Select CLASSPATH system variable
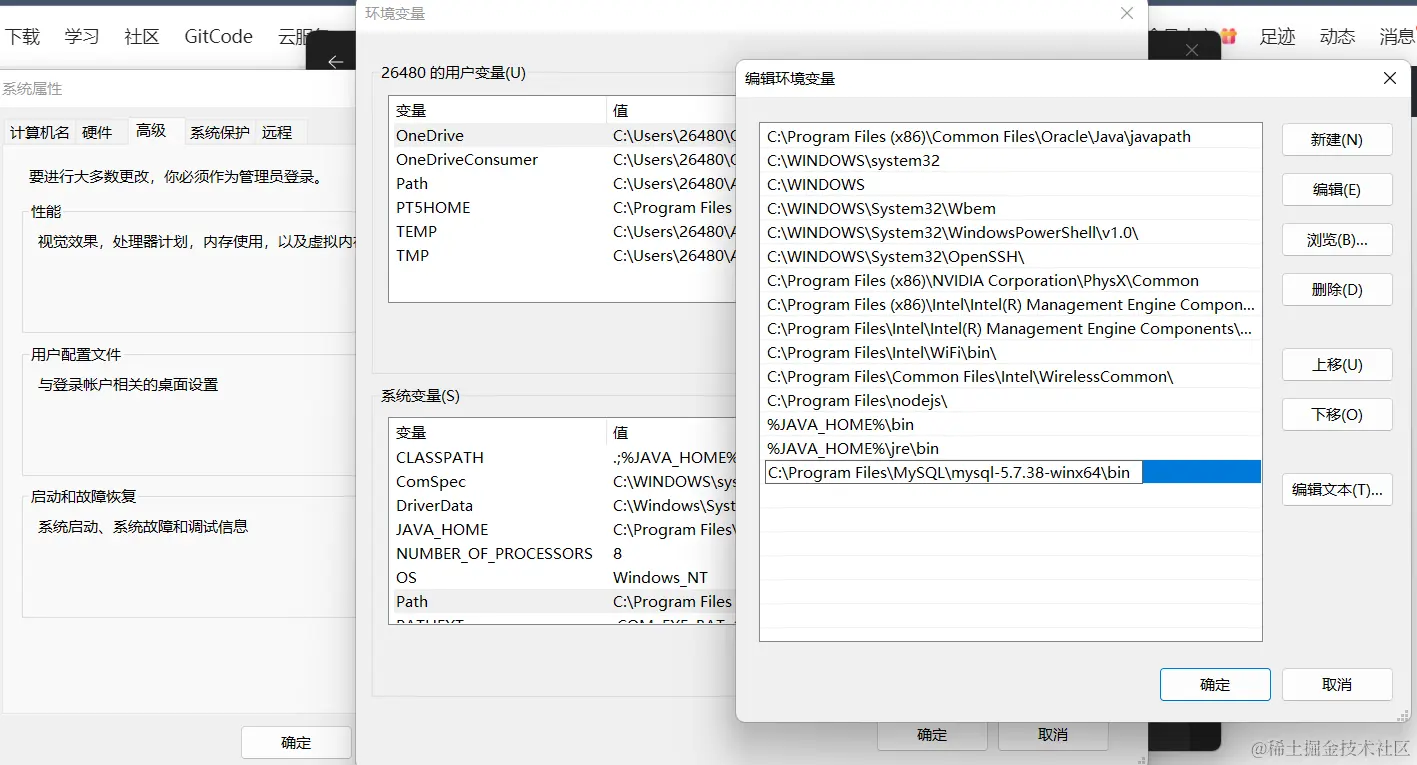Image resolution: width=1417 pixels, height=765 pixels. [563, 458]
